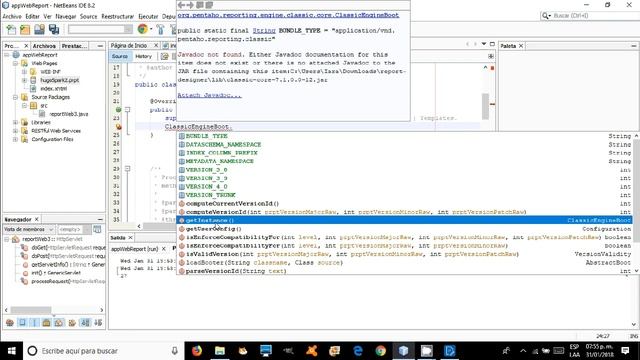This screenshot has height=360, width=640.
Task: Expand the RESTful Web Services node
Action: point(16,131)
